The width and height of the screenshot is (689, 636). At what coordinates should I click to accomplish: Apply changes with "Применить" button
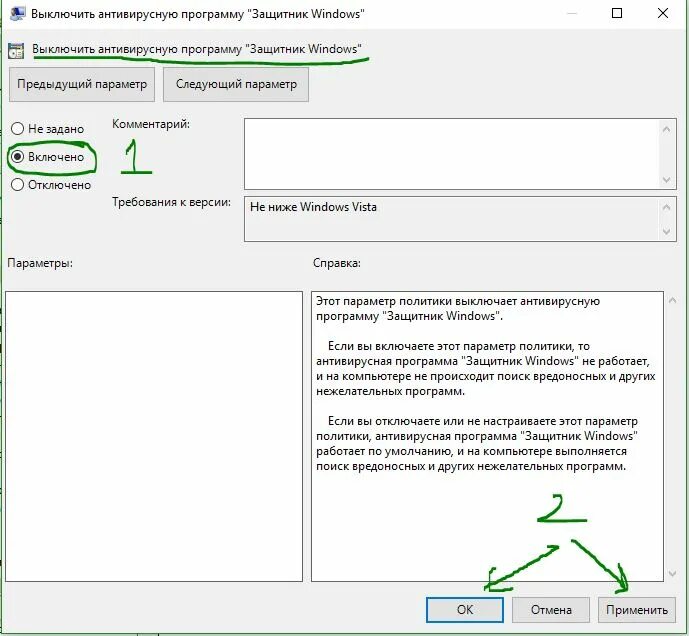pos(637,610)
